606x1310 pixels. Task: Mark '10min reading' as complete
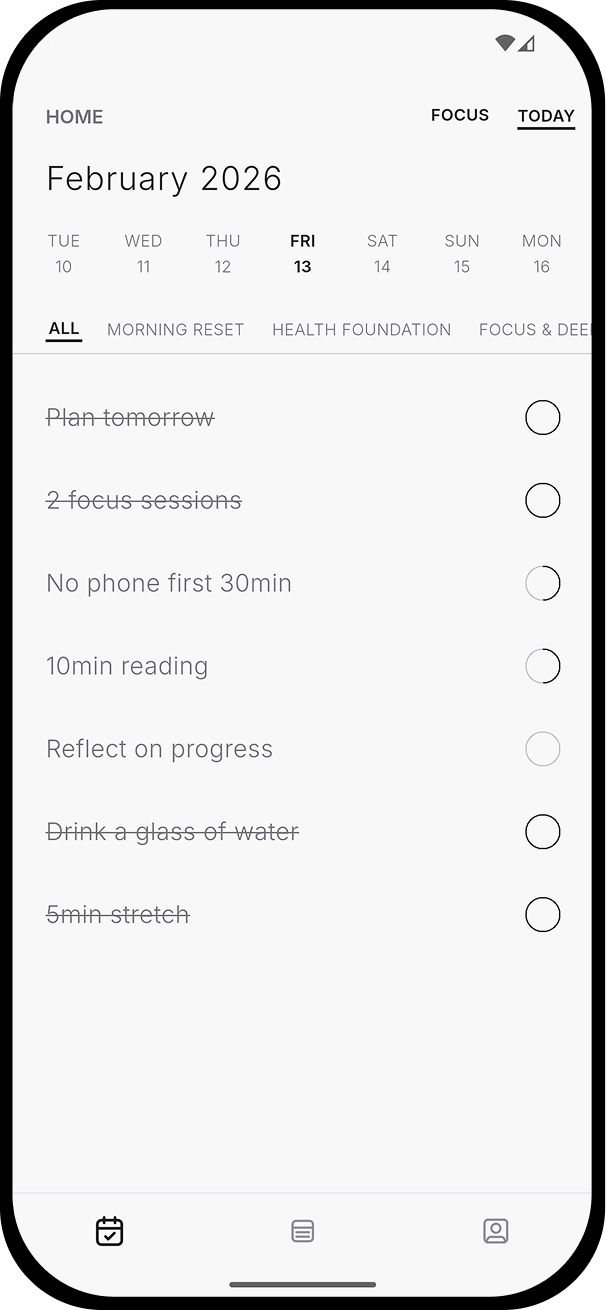543,666
